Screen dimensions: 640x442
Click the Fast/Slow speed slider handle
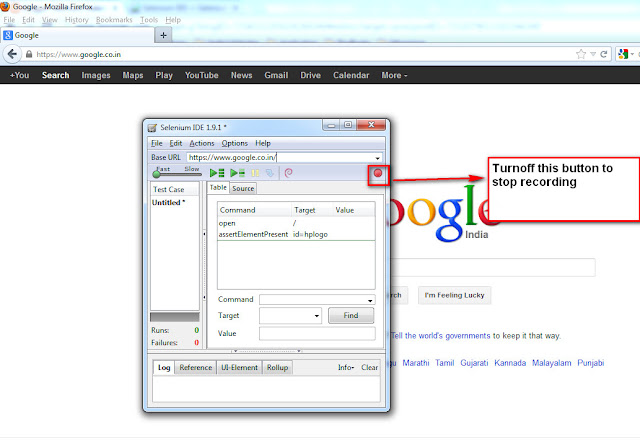(156, 174)
